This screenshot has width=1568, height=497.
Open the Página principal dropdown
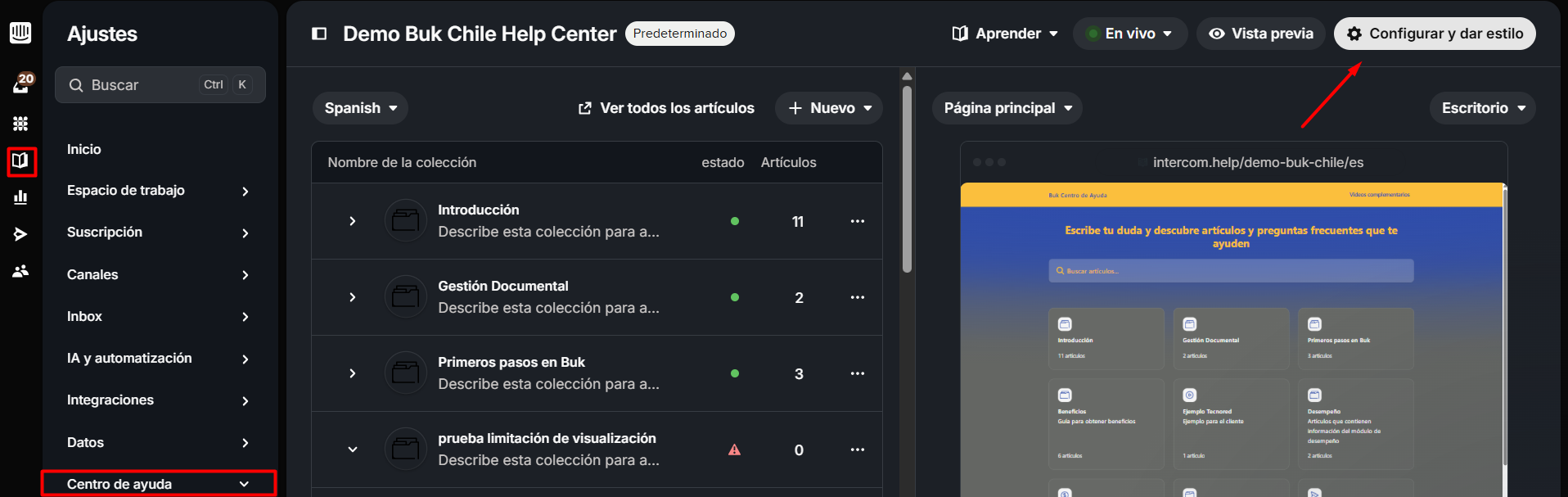[1007, 108]
